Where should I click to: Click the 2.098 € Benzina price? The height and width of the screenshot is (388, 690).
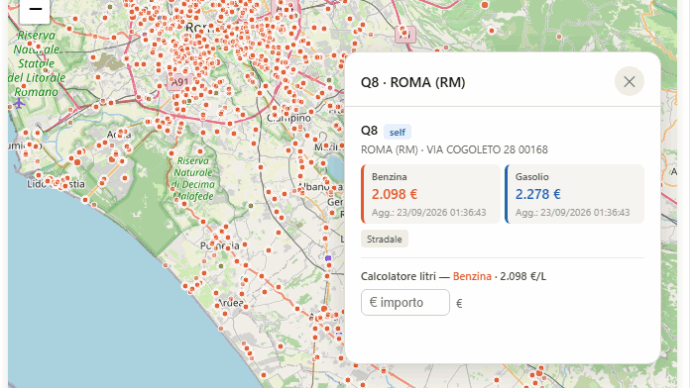394,194
